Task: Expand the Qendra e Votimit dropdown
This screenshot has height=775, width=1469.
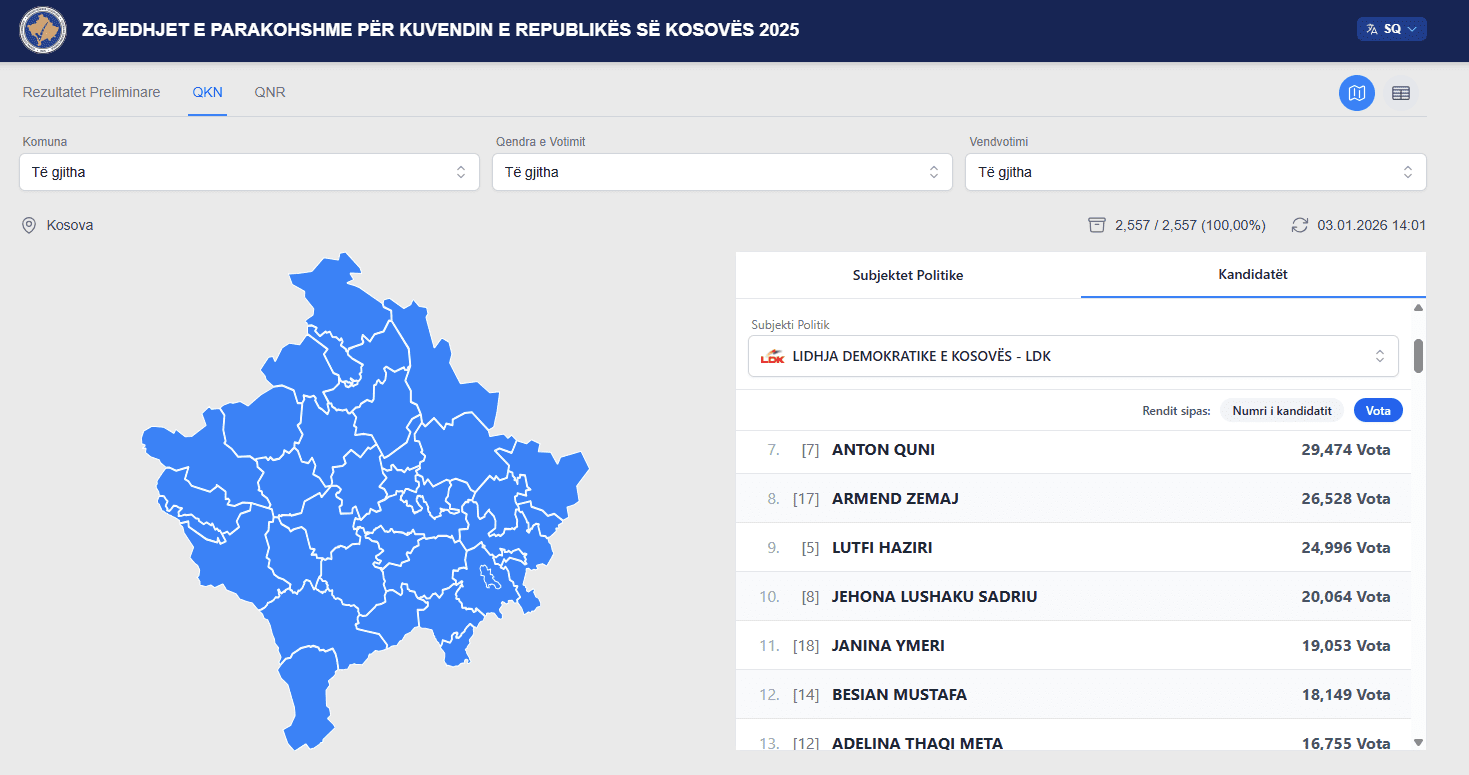Action: pyautogui.click(x=721, y=172)
